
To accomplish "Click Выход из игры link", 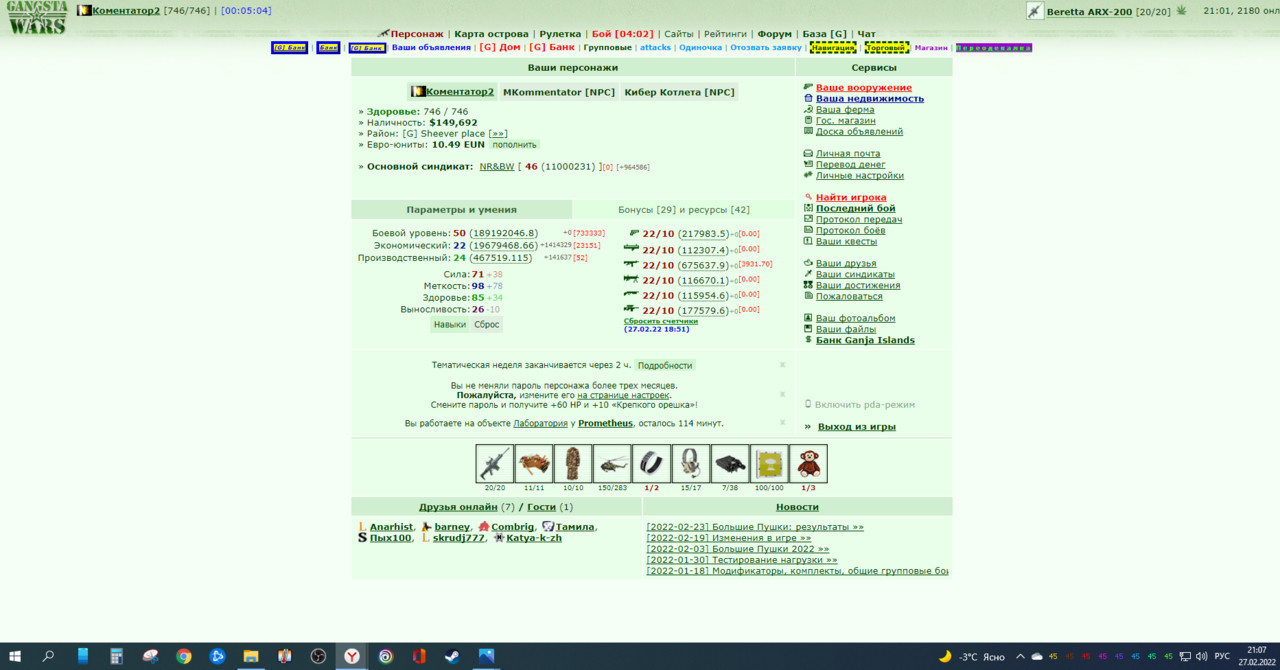I will [x=856, y=426].
